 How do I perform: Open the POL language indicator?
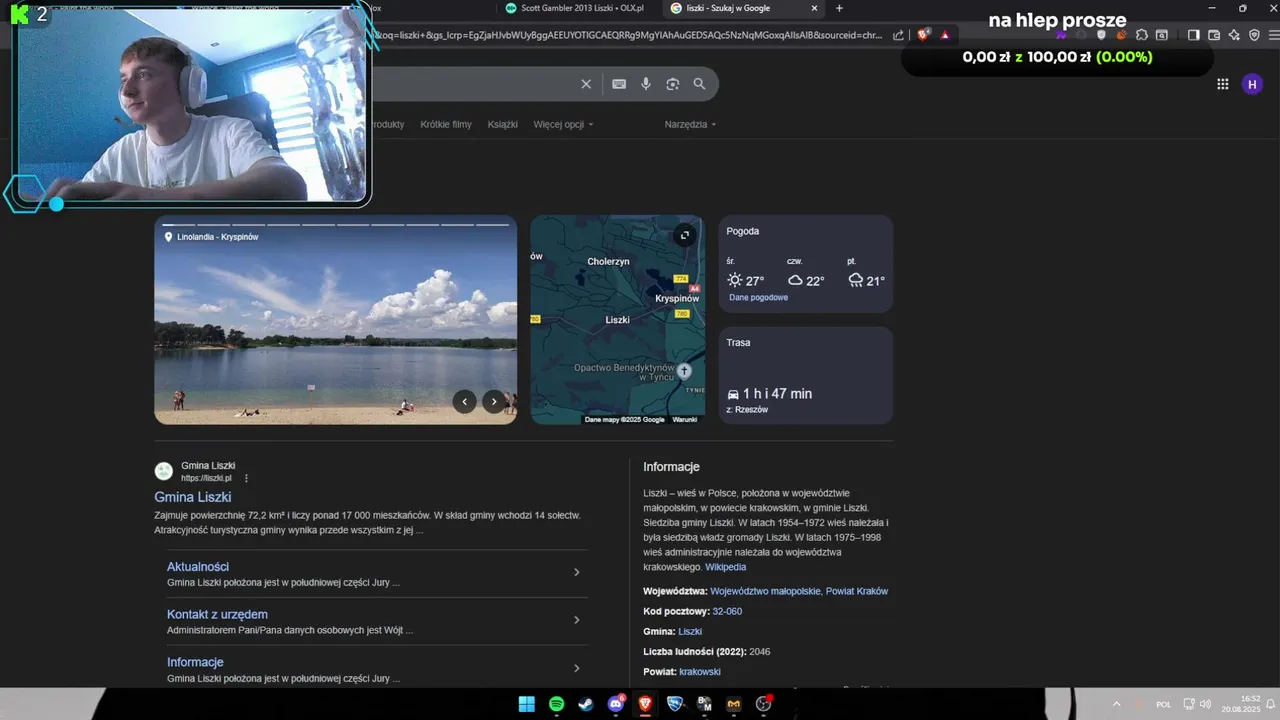1164,704
